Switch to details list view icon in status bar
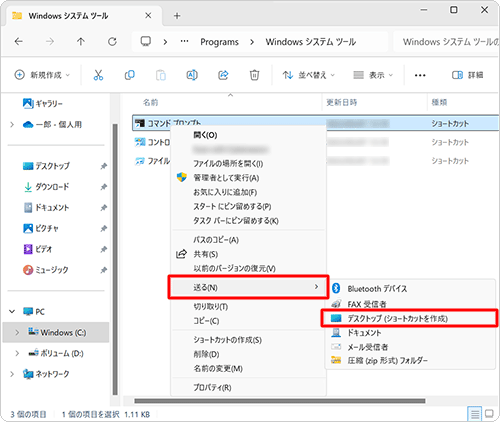This screenshot has height=422, width=500. coord(475,414)
